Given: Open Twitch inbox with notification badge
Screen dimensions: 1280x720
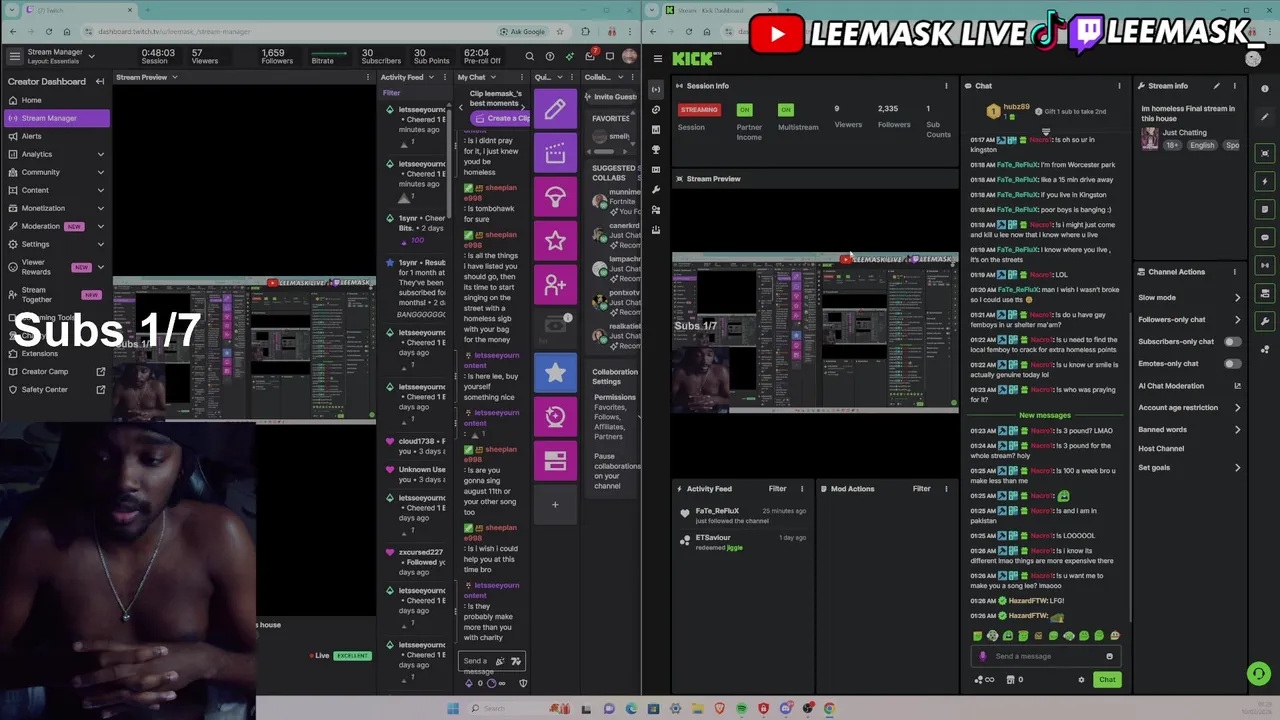Looking at the screenshot, I should (590, 56).
